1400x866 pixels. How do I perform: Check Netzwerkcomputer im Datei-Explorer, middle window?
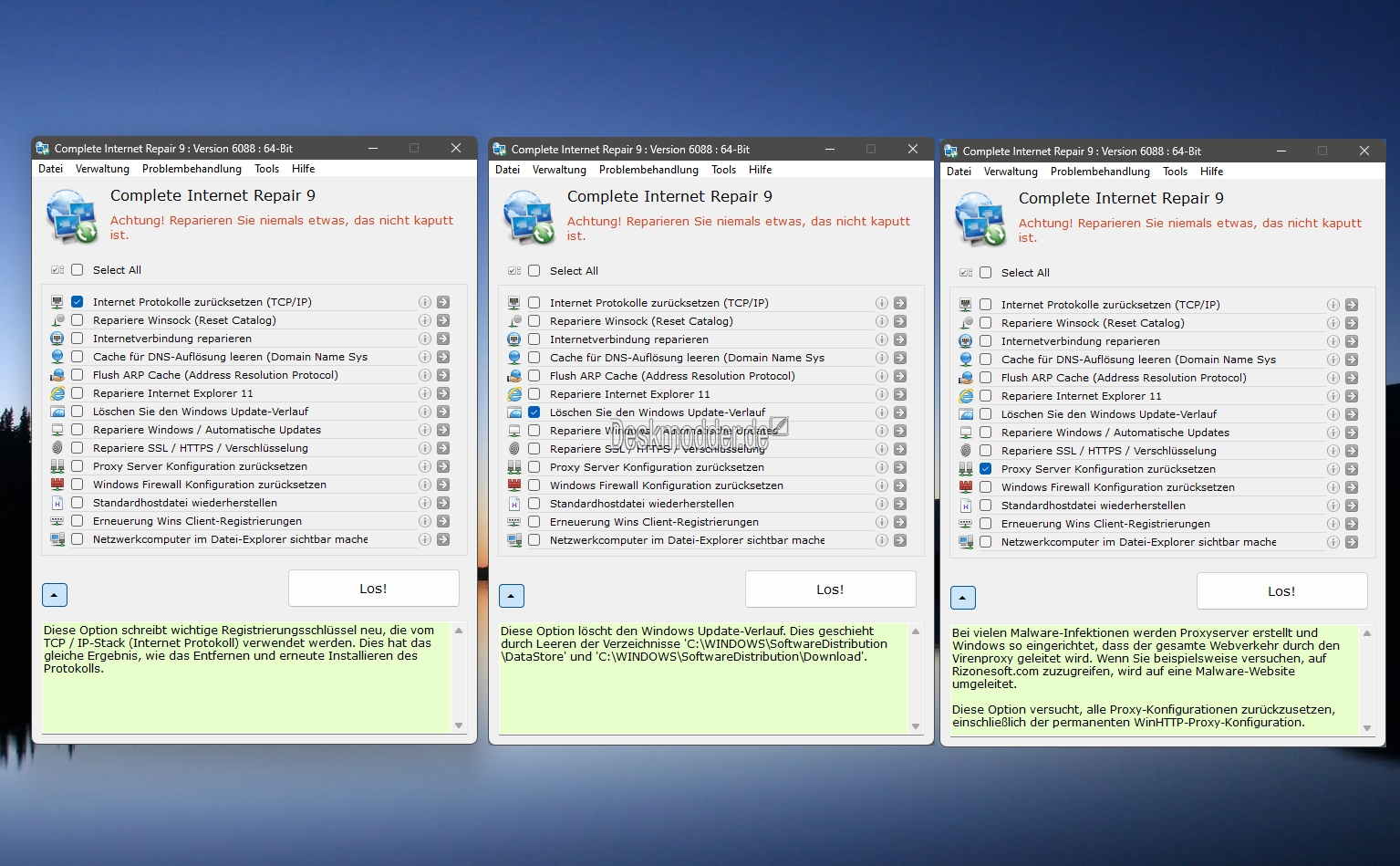[x=534, y=540]
